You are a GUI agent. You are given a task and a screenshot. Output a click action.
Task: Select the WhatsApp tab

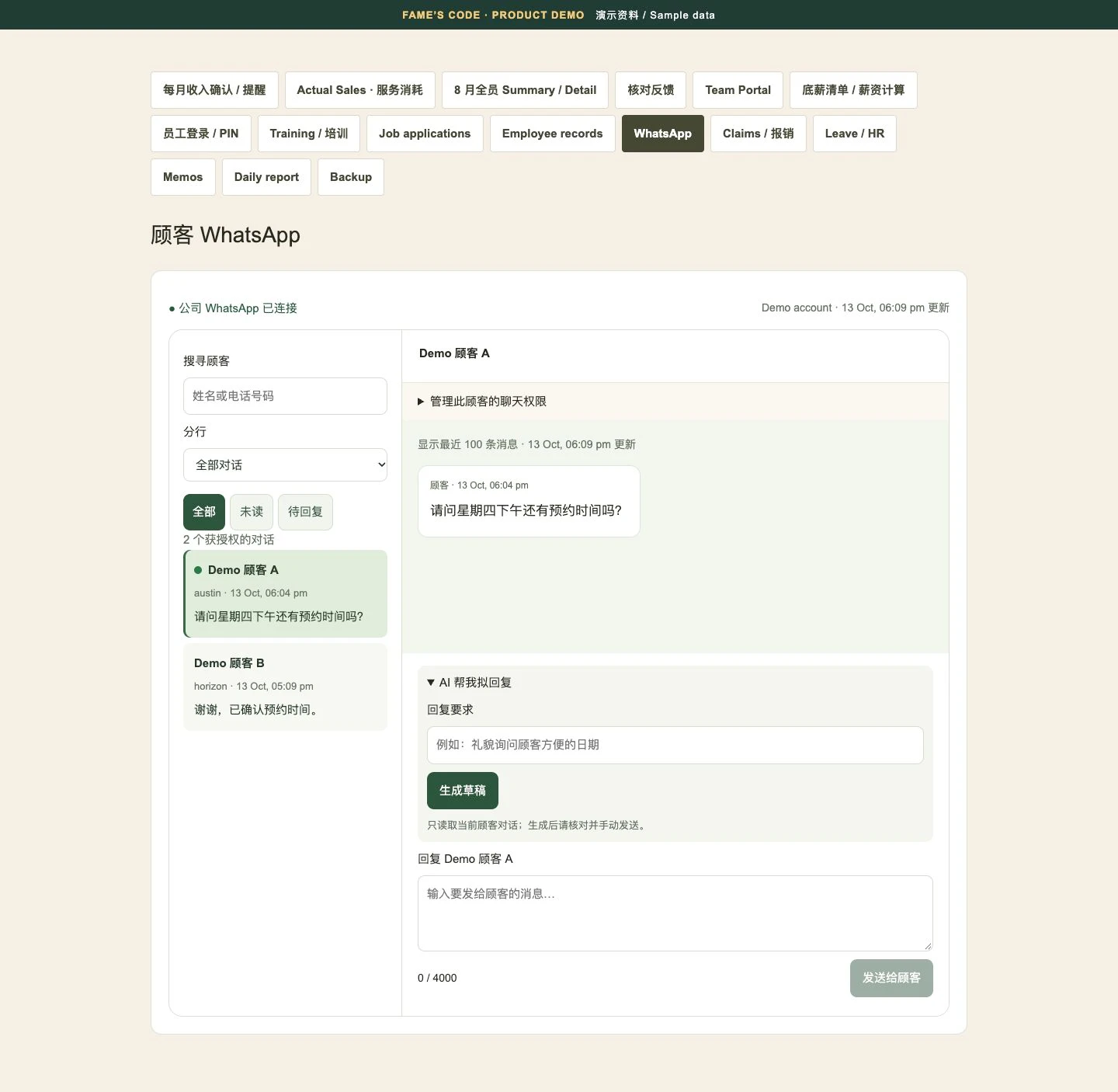662,134
